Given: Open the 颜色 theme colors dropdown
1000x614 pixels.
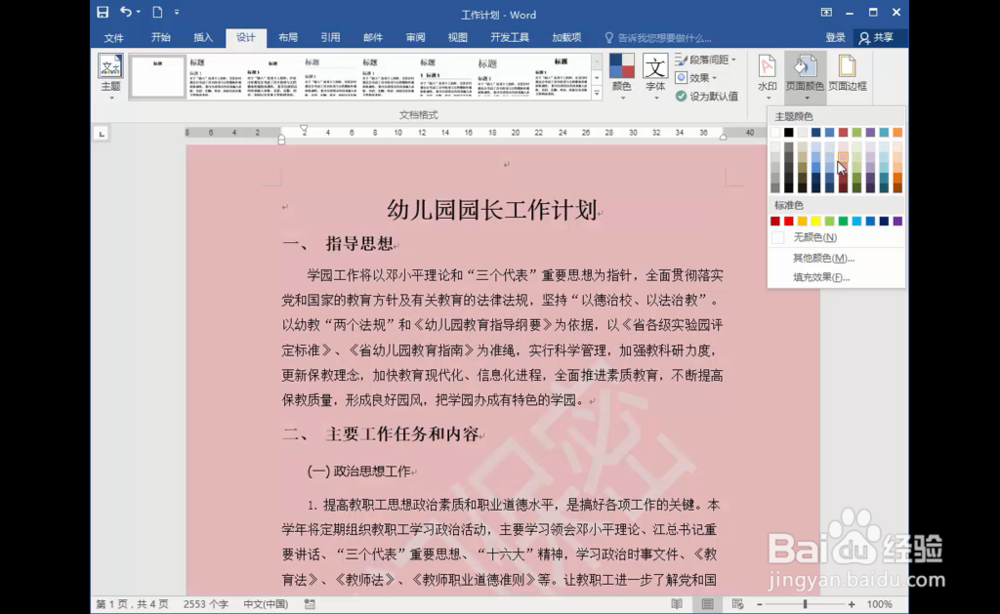Looking at the screenshot, I should point(622,77).
